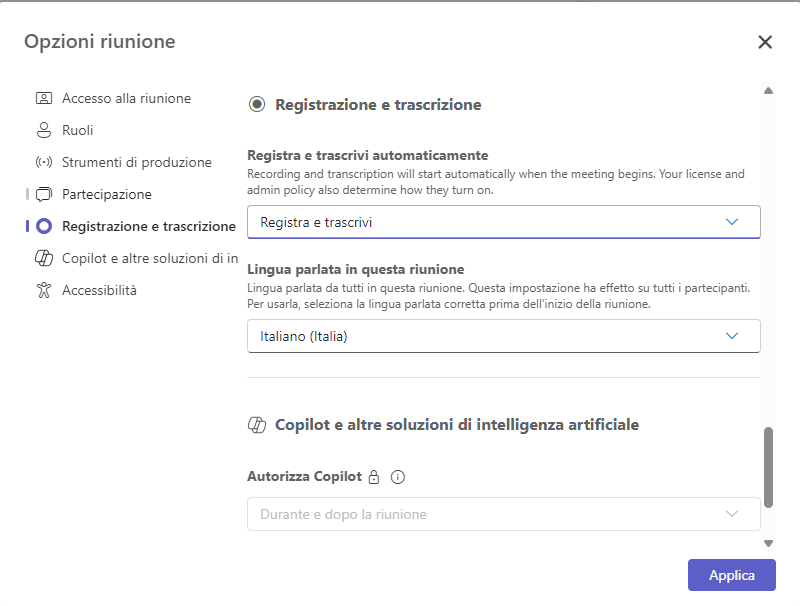800x606 pixels.
Task: Open the info icon next to Autorizza Copilot
Action: click(x=397, y=477)
